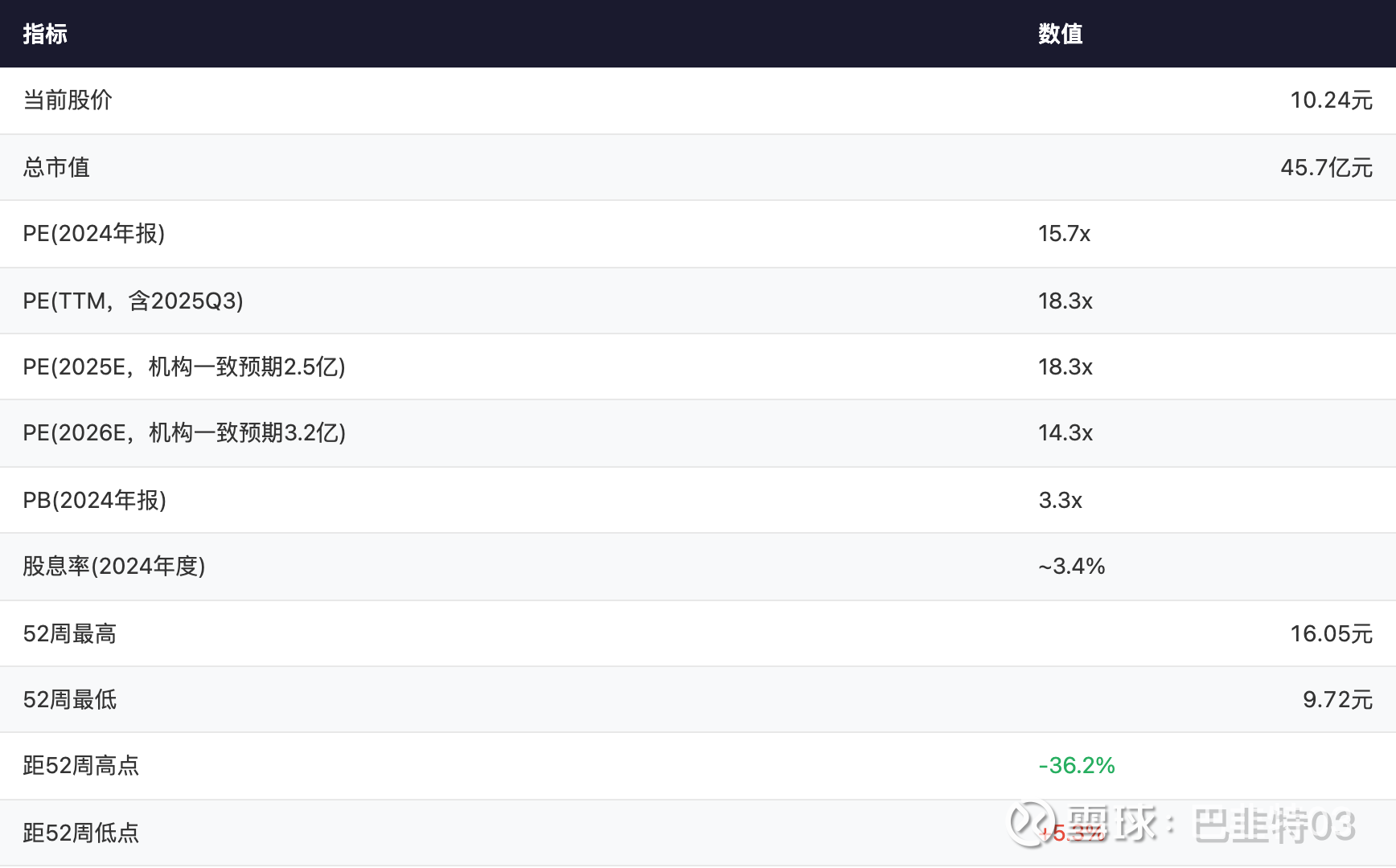Click the 10.24元 stock price value
Viewport: 1396px width, 868px height.
[x=1331, y=100]
